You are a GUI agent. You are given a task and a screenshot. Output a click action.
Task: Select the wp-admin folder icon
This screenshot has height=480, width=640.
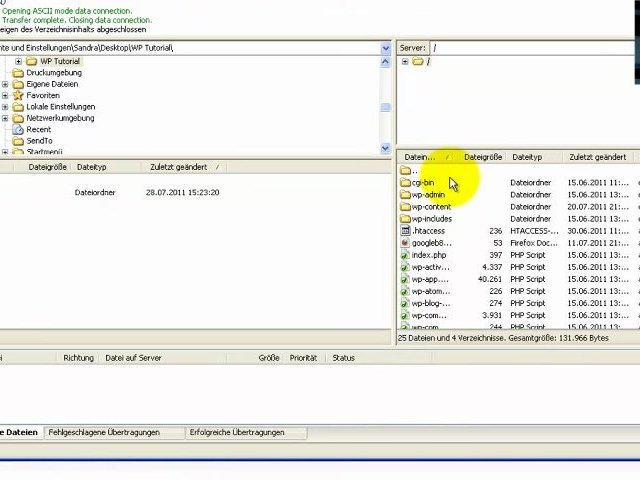click(x=405, y=195)
